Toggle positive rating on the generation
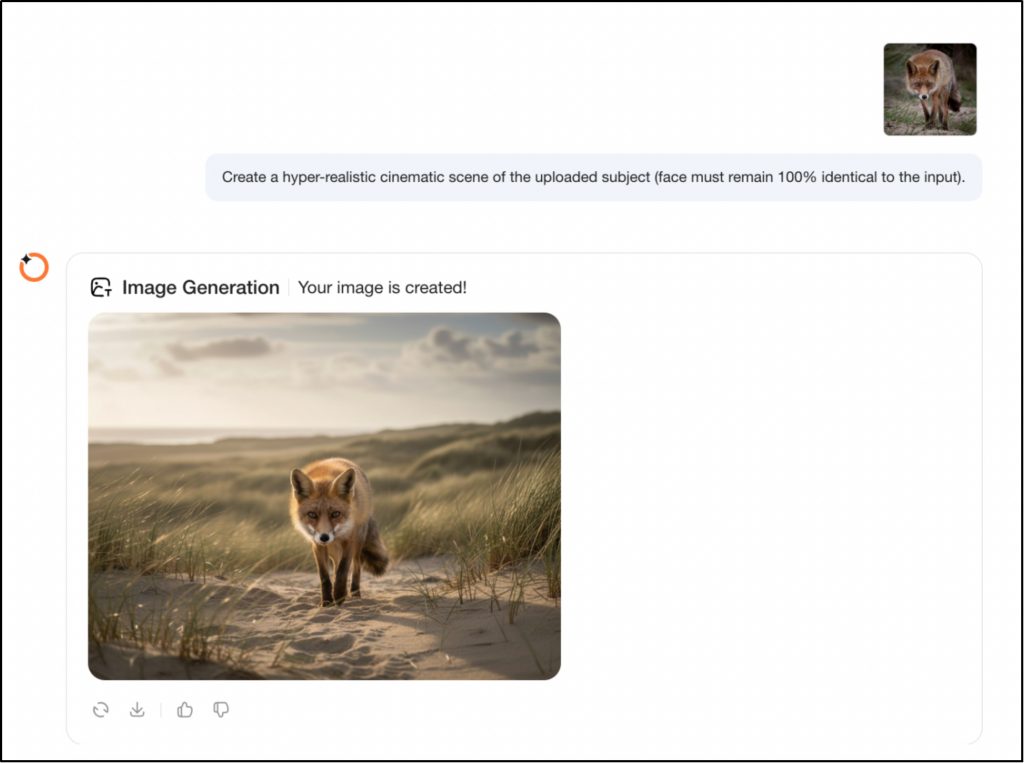 [x=183, y=709]
